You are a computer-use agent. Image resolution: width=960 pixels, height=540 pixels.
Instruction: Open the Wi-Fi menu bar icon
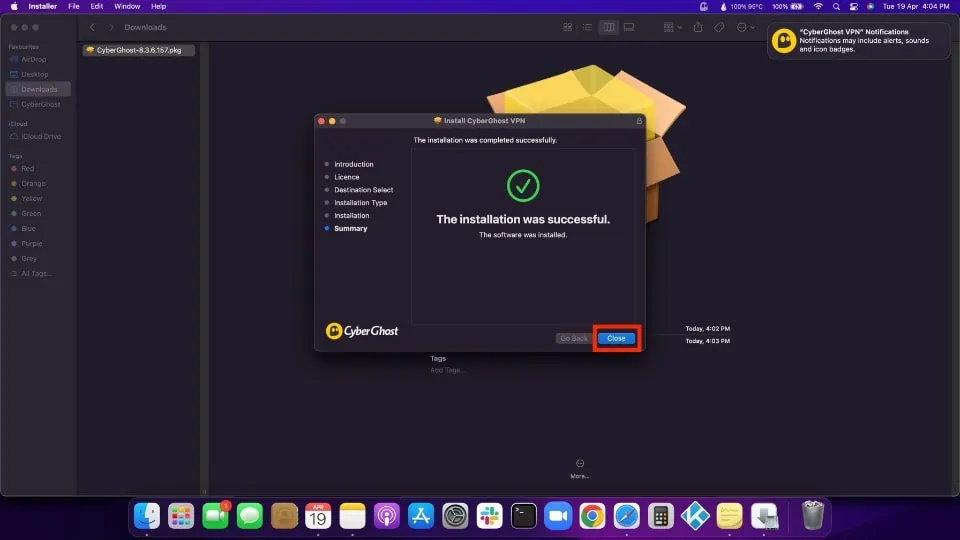click(x=818, y=6)
